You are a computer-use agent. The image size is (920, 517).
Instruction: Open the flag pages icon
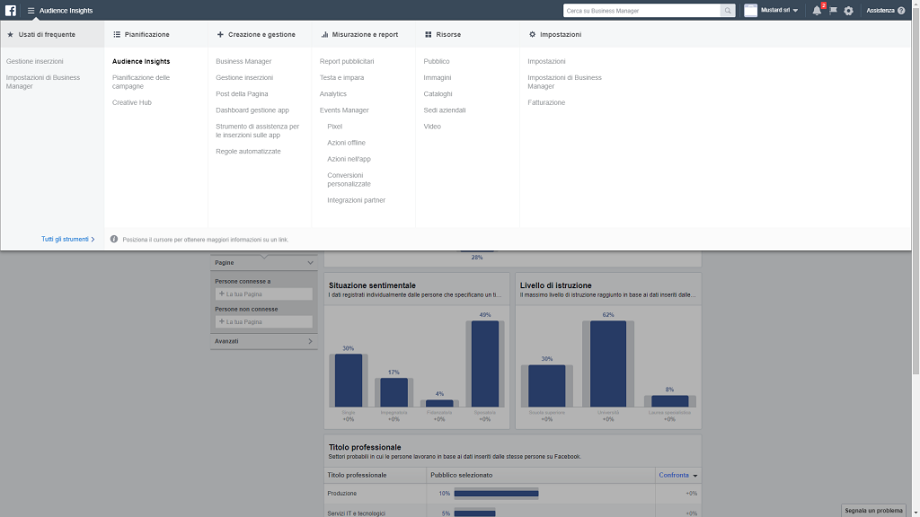[x=833, y=11]
